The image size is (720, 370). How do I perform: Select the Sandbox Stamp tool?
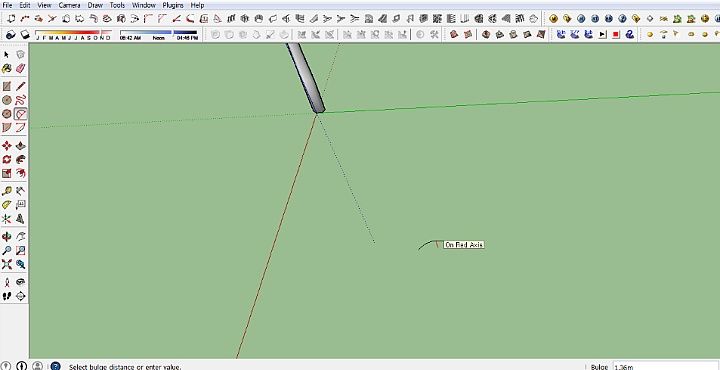(x=500, y=34)
